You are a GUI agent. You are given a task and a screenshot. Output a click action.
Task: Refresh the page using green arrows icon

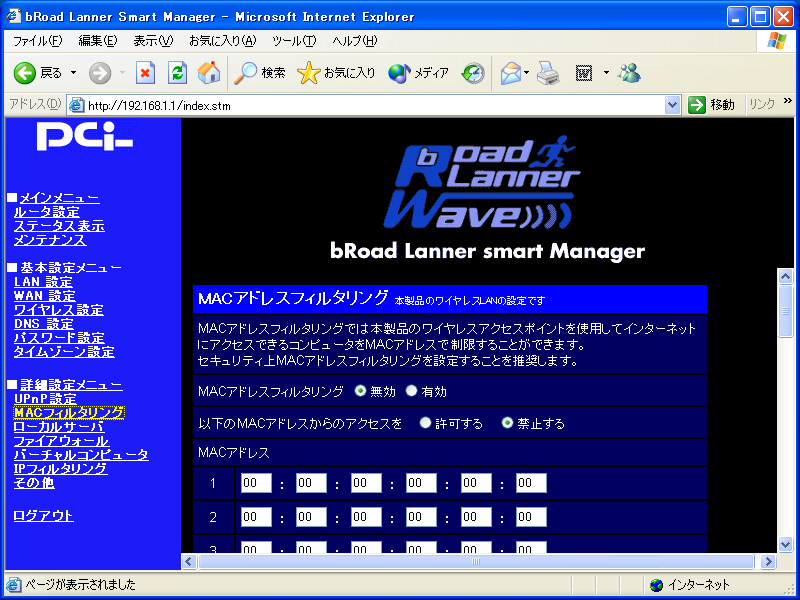click(177, 73)
